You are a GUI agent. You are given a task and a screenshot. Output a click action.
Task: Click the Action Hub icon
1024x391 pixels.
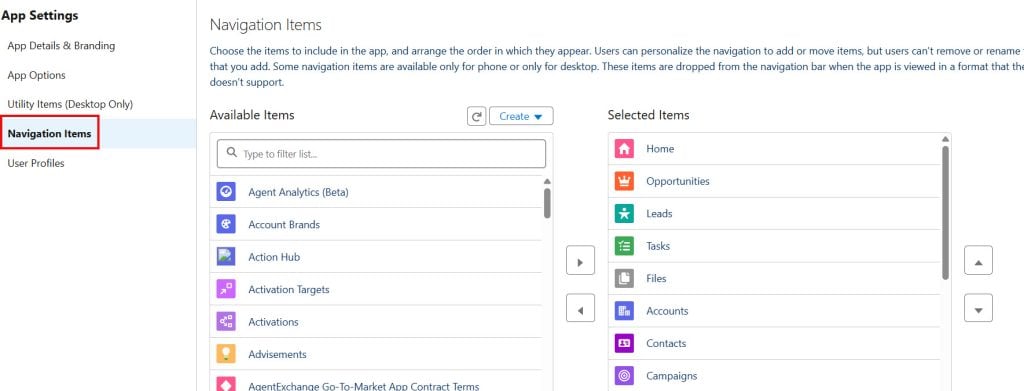[x=226, y=257]
